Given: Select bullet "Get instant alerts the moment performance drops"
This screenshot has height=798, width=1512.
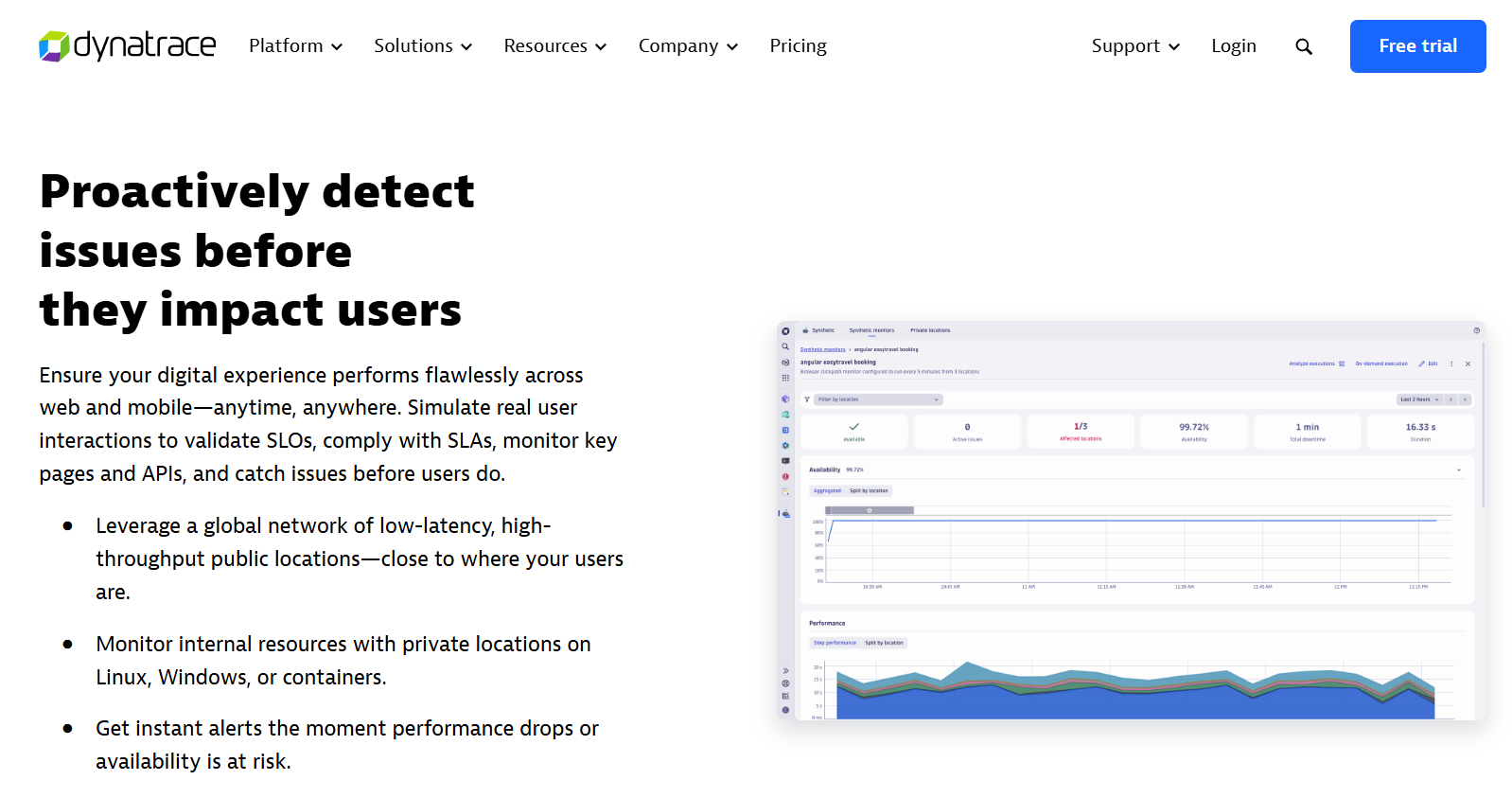Looking at the screenshot, I should [347, 745].
